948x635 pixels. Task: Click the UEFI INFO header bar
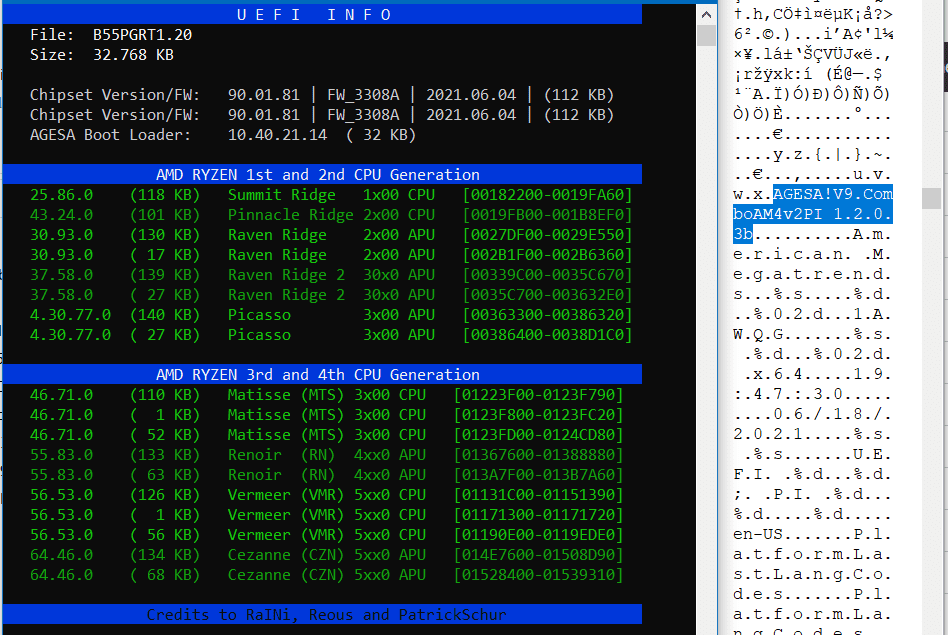(322, 15)
